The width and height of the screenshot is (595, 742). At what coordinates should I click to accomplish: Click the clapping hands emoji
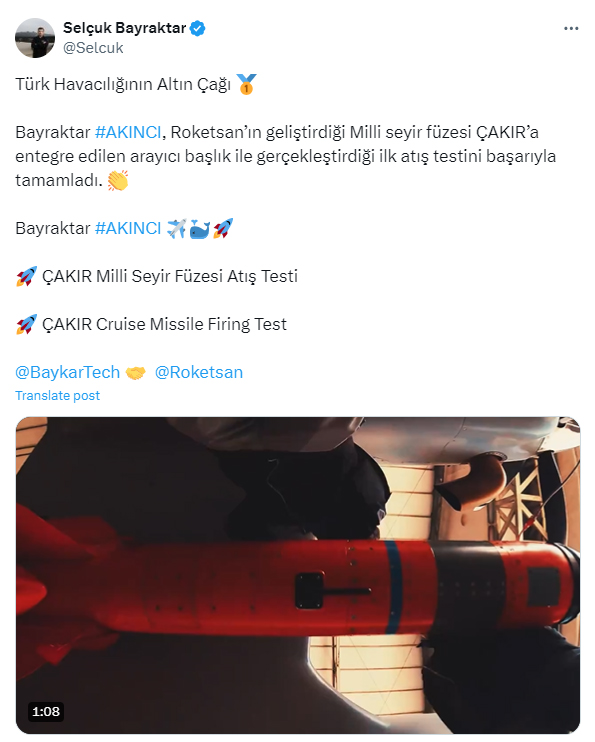117,180
